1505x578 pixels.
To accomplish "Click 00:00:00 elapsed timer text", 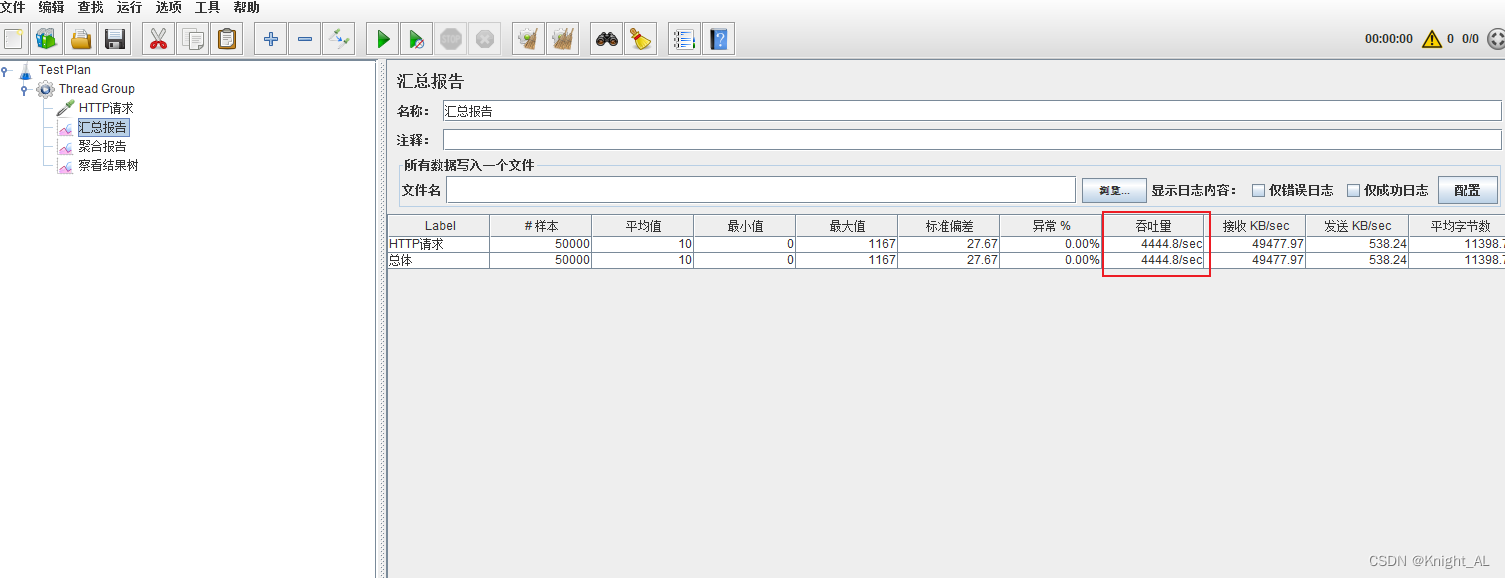I will pyautogui.click(x=1389, y=39).
